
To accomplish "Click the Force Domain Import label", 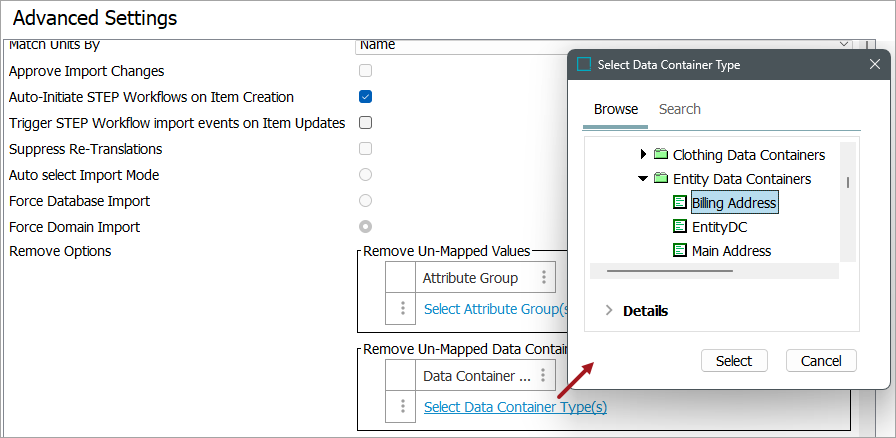I will 74,227.
